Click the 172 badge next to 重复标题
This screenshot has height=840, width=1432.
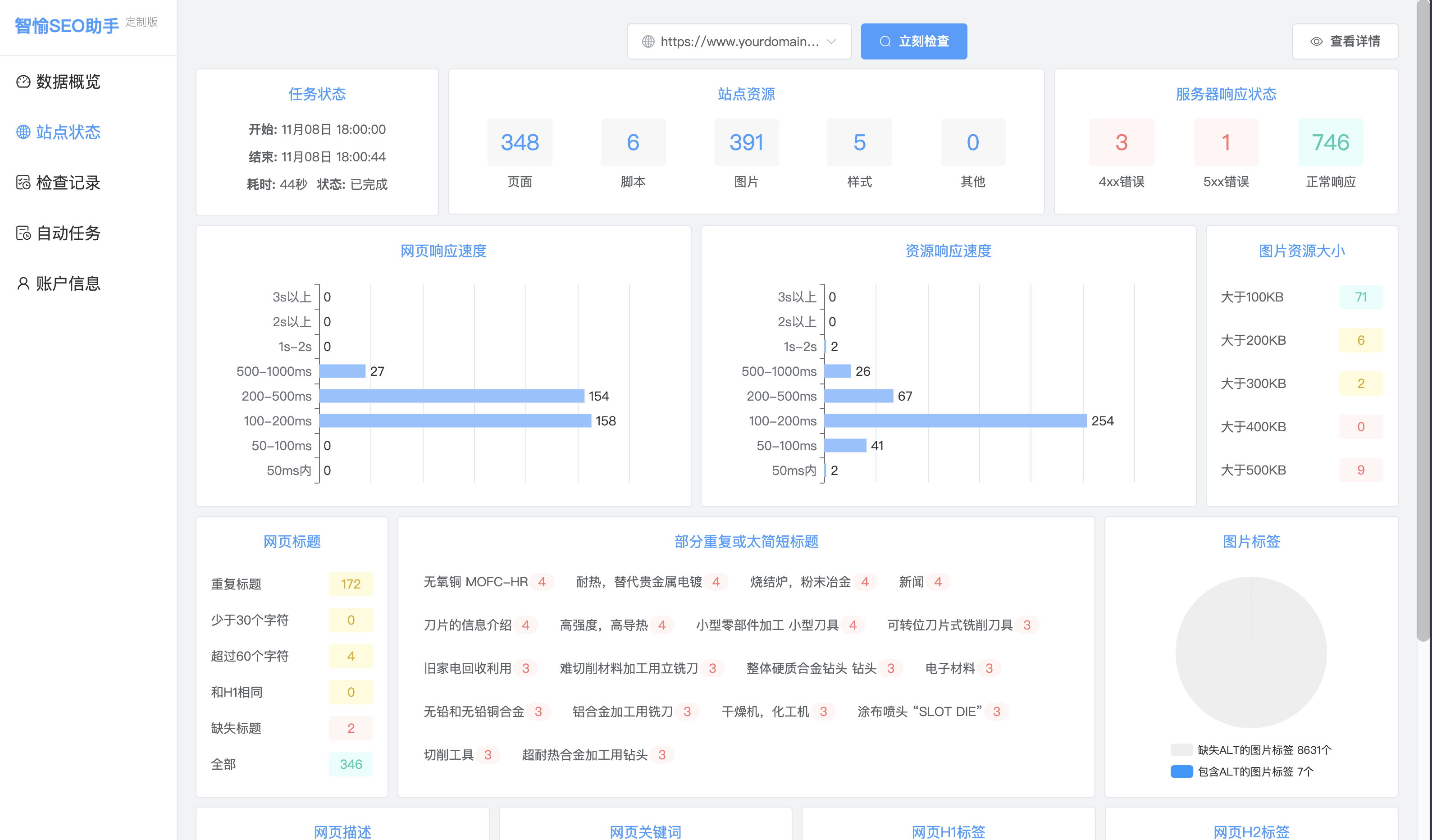[x=351, y=583]
